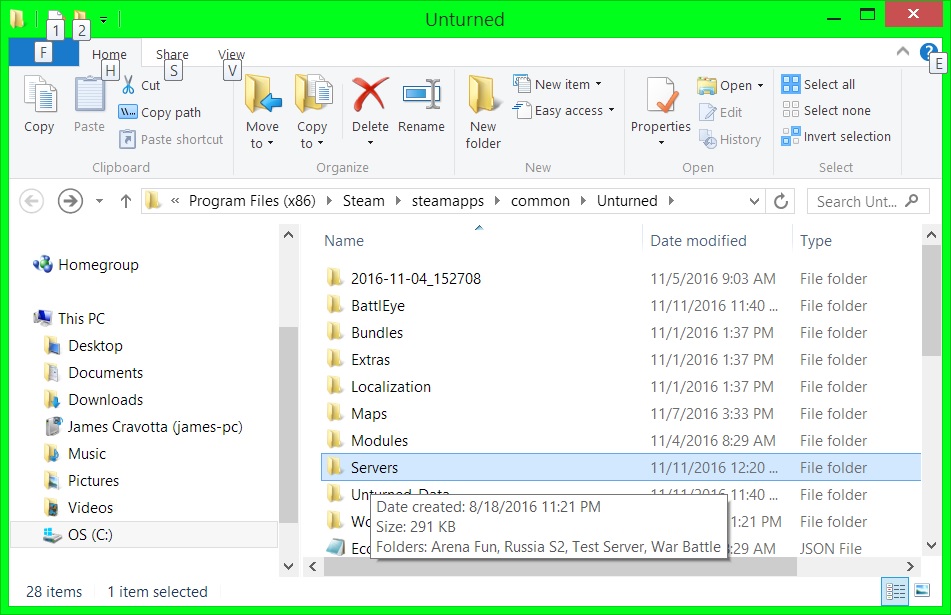Switch to the Home ribbon tab

click(109, 54)
